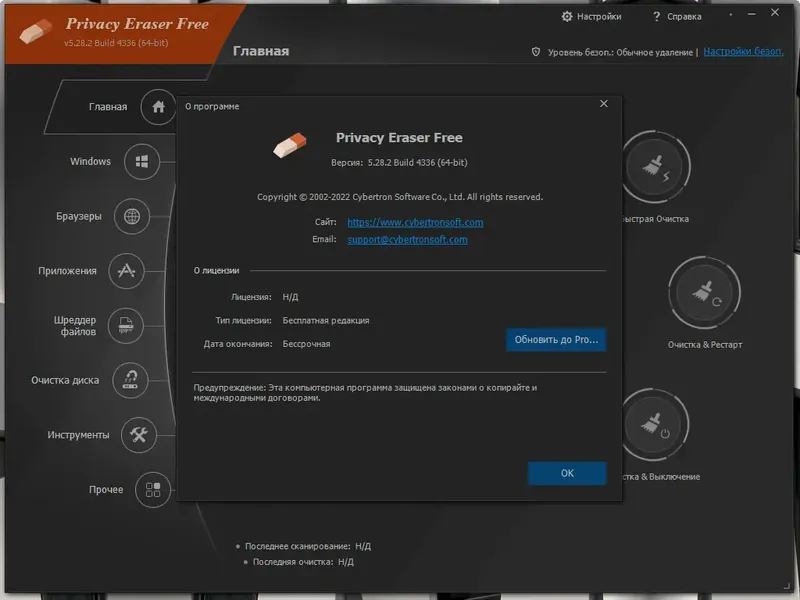
Task: Open the Прочее section label
Action: point(106,490)
